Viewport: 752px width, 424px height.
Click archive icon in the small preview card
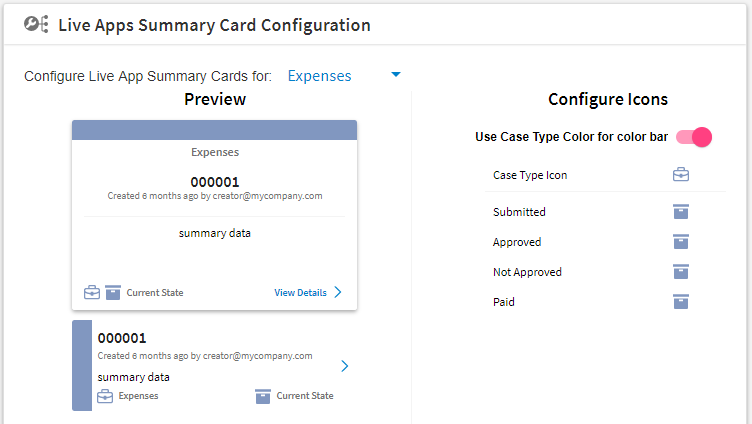263,396
